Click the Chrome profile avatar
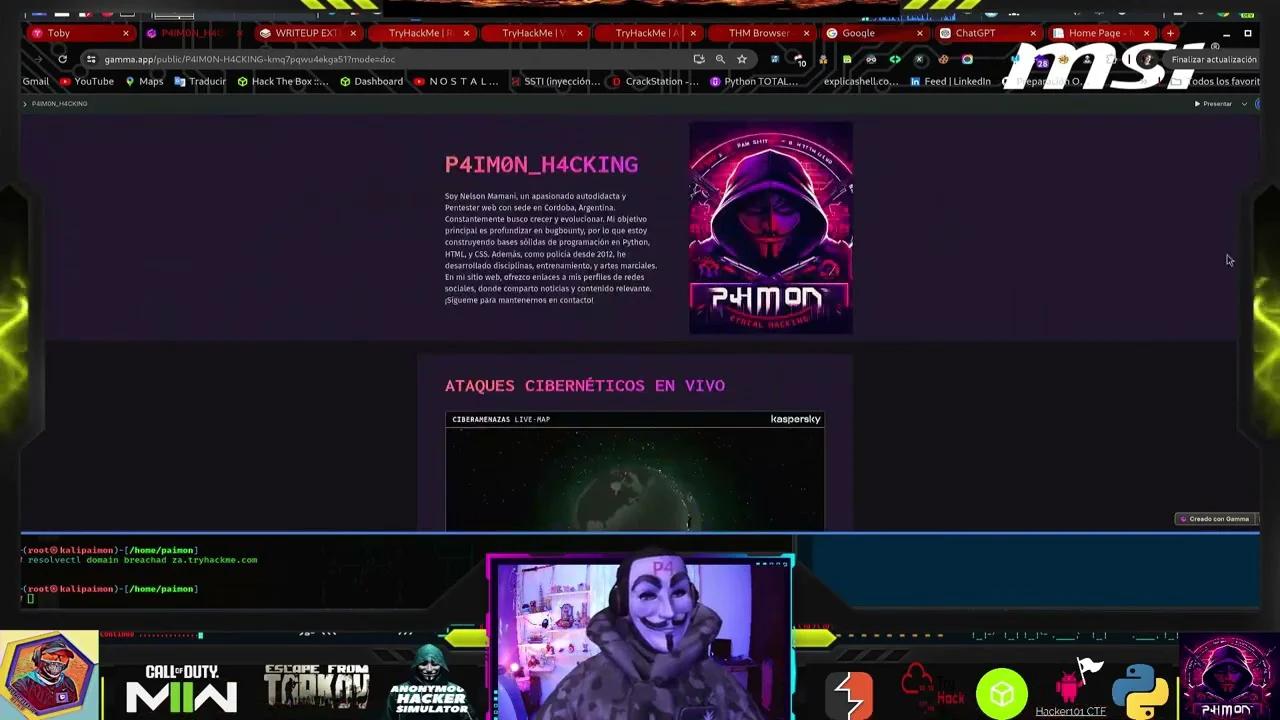The height and width of the screenshot is (720, 1280). (1147, 59)
